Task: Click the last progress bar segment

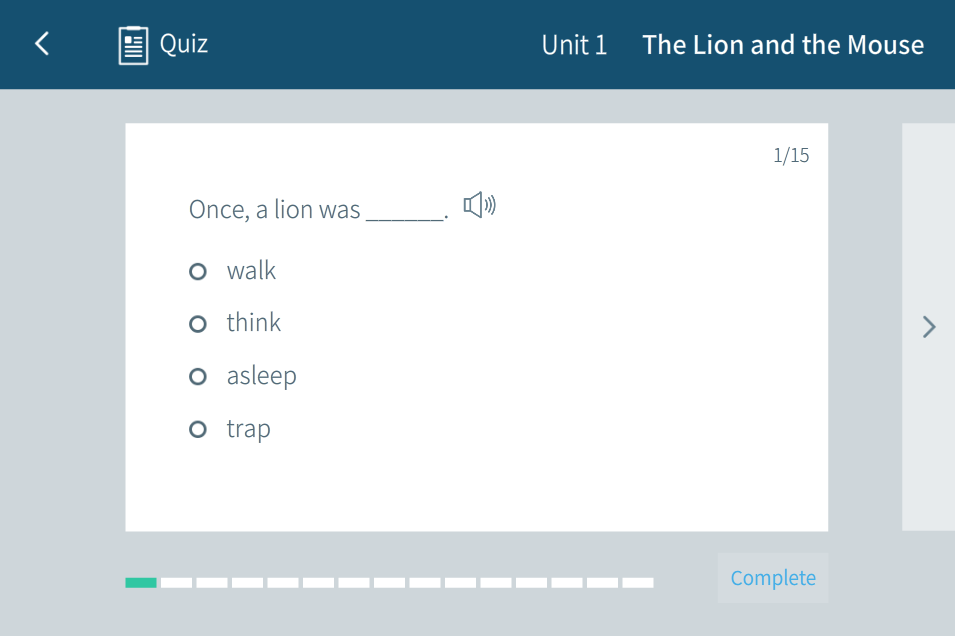Action: pyautogui.click(x=638, y=582)
